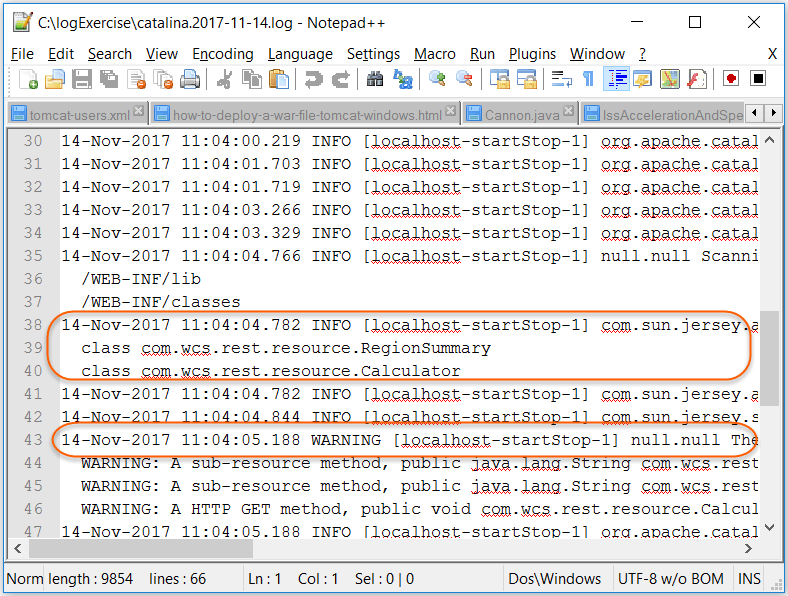
Task: Open the Window menu
Action: [597, 54]
